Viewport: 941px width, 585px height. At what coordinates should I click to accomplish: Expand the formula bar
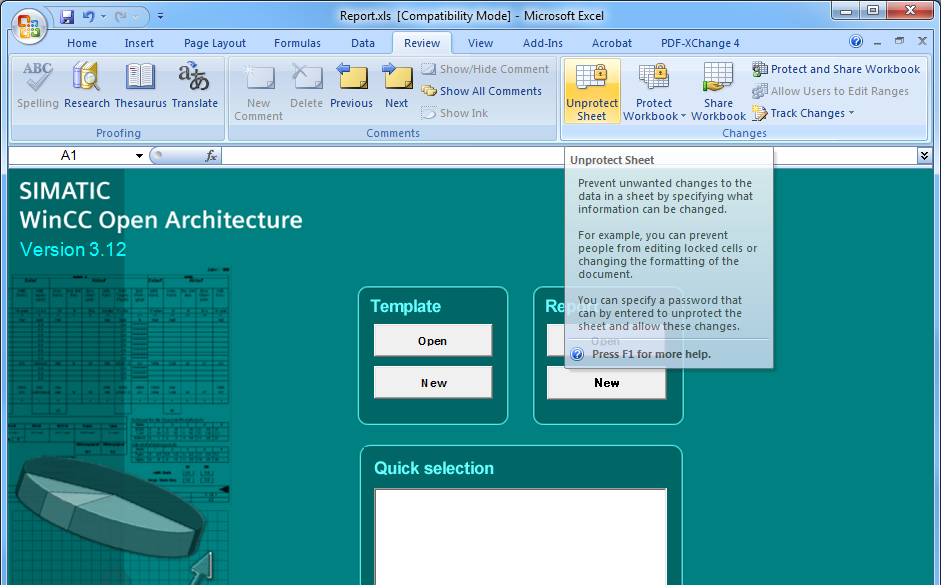924,156
